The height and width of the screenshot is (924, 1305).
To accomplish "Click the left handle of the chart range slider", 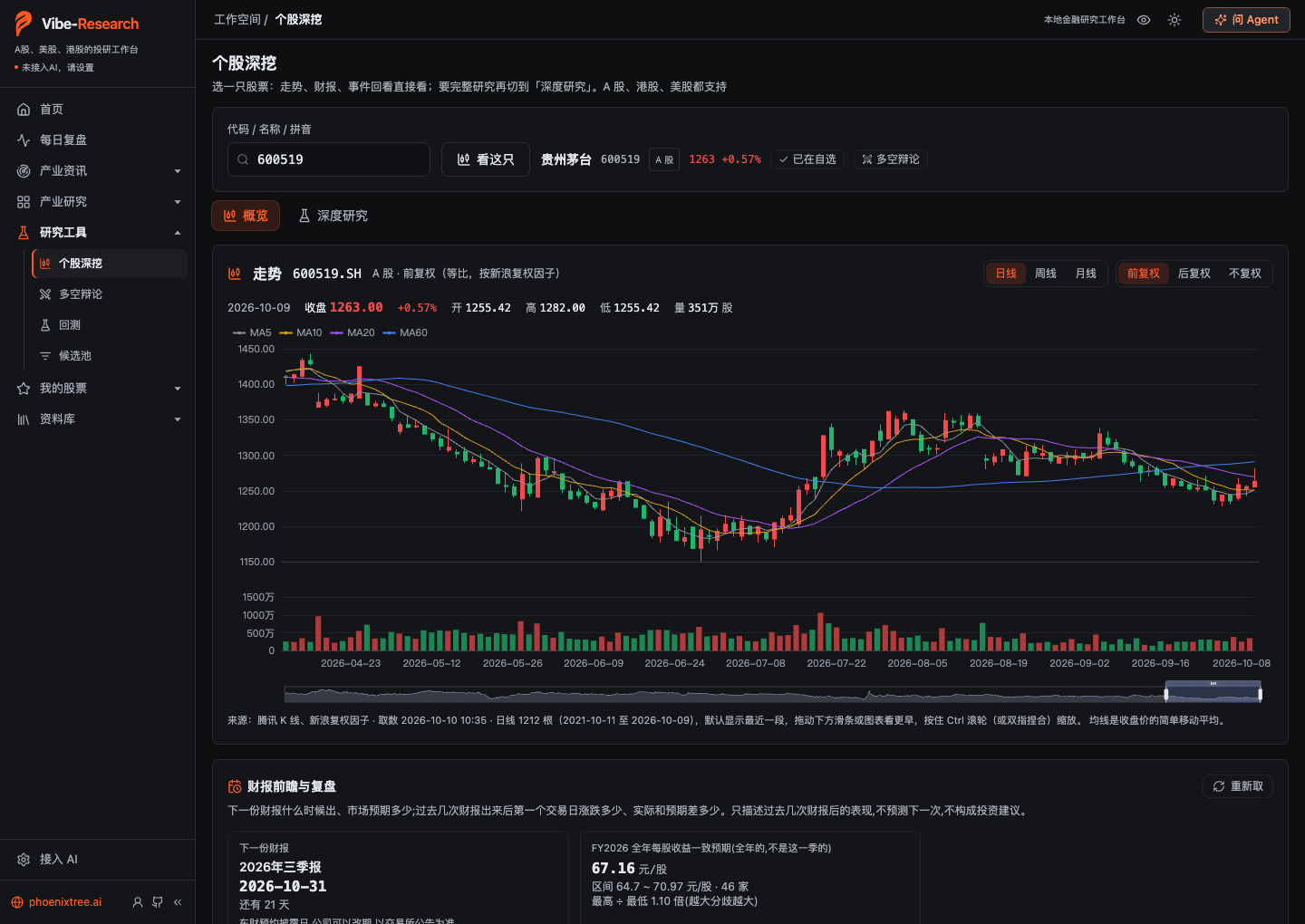I will coord(1166,695).
